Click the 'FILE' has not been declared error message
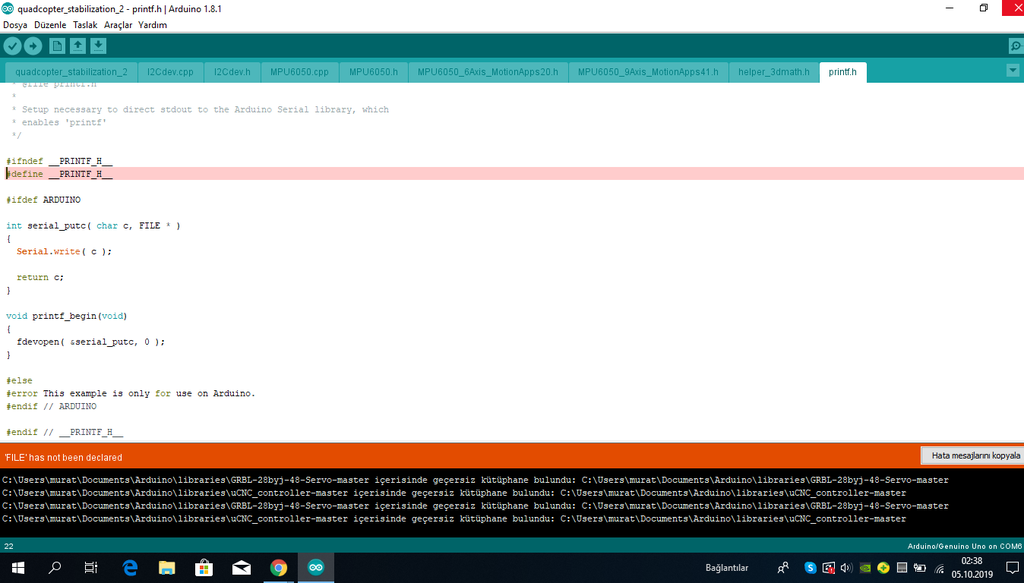This screenshot has height=583, width=1024. click(63, 458)
